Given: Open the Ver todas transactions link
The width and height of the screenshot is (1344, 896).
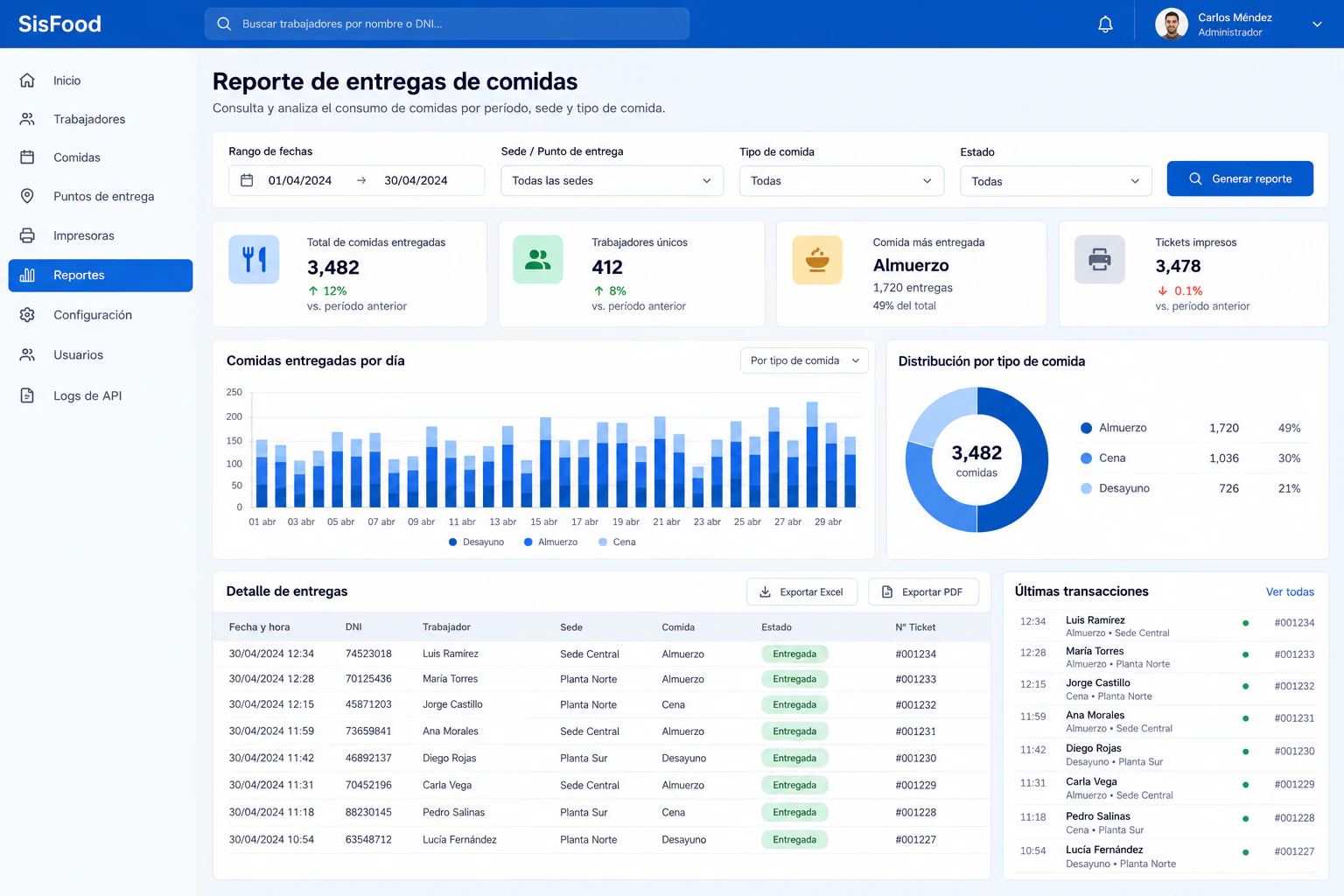Looking at the screenshot, I should point(1290,592).
